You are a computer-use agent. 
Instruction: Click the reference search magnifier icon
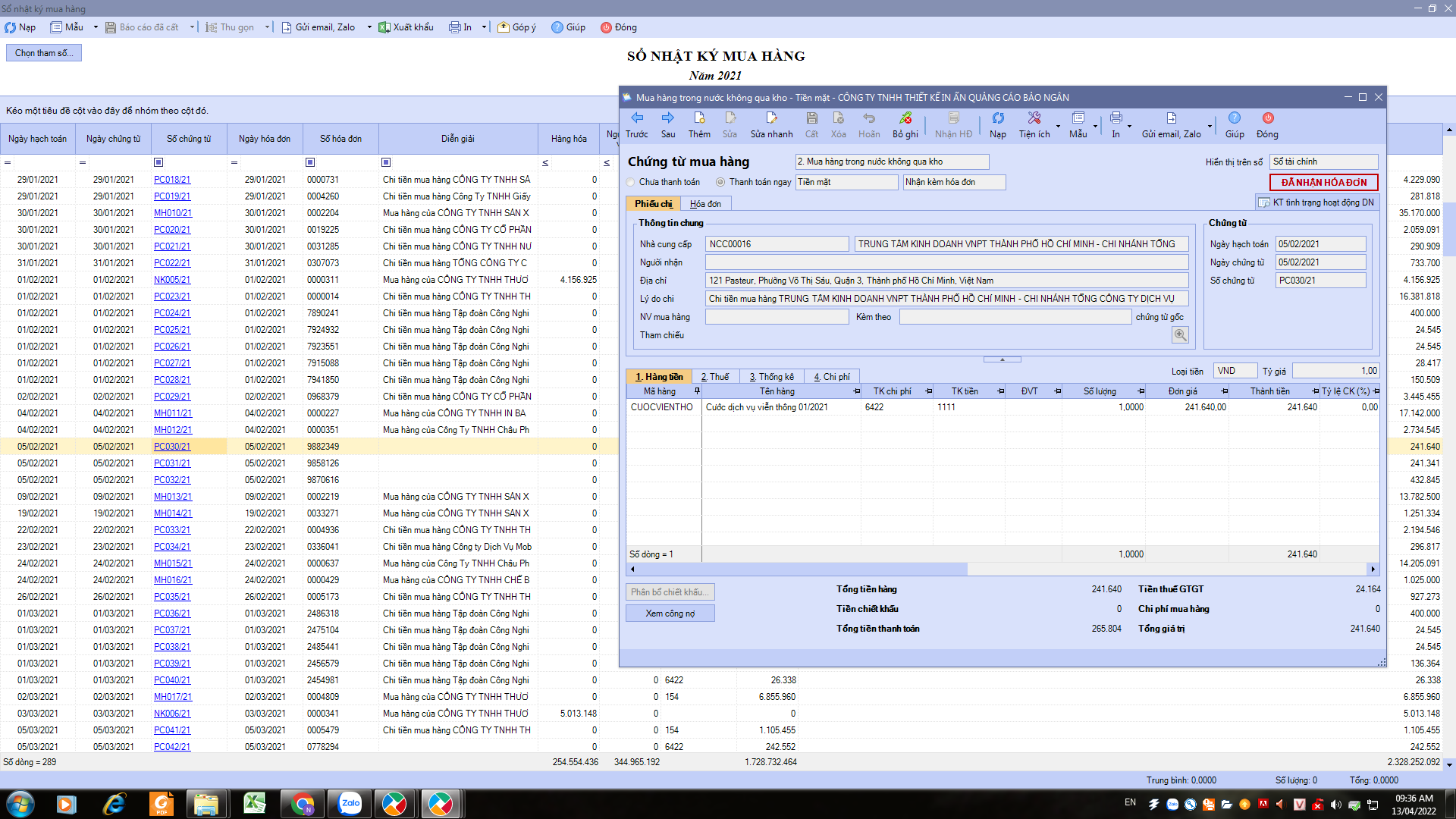coord(1180,335)
